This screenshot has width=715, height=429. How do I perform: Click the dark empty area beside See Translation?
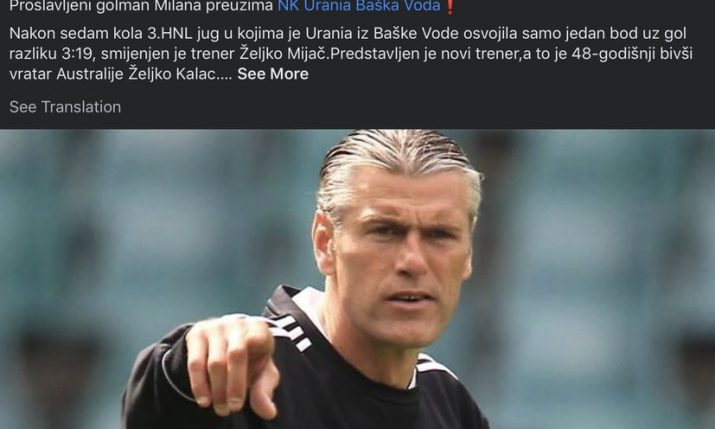tap(410, 107)
